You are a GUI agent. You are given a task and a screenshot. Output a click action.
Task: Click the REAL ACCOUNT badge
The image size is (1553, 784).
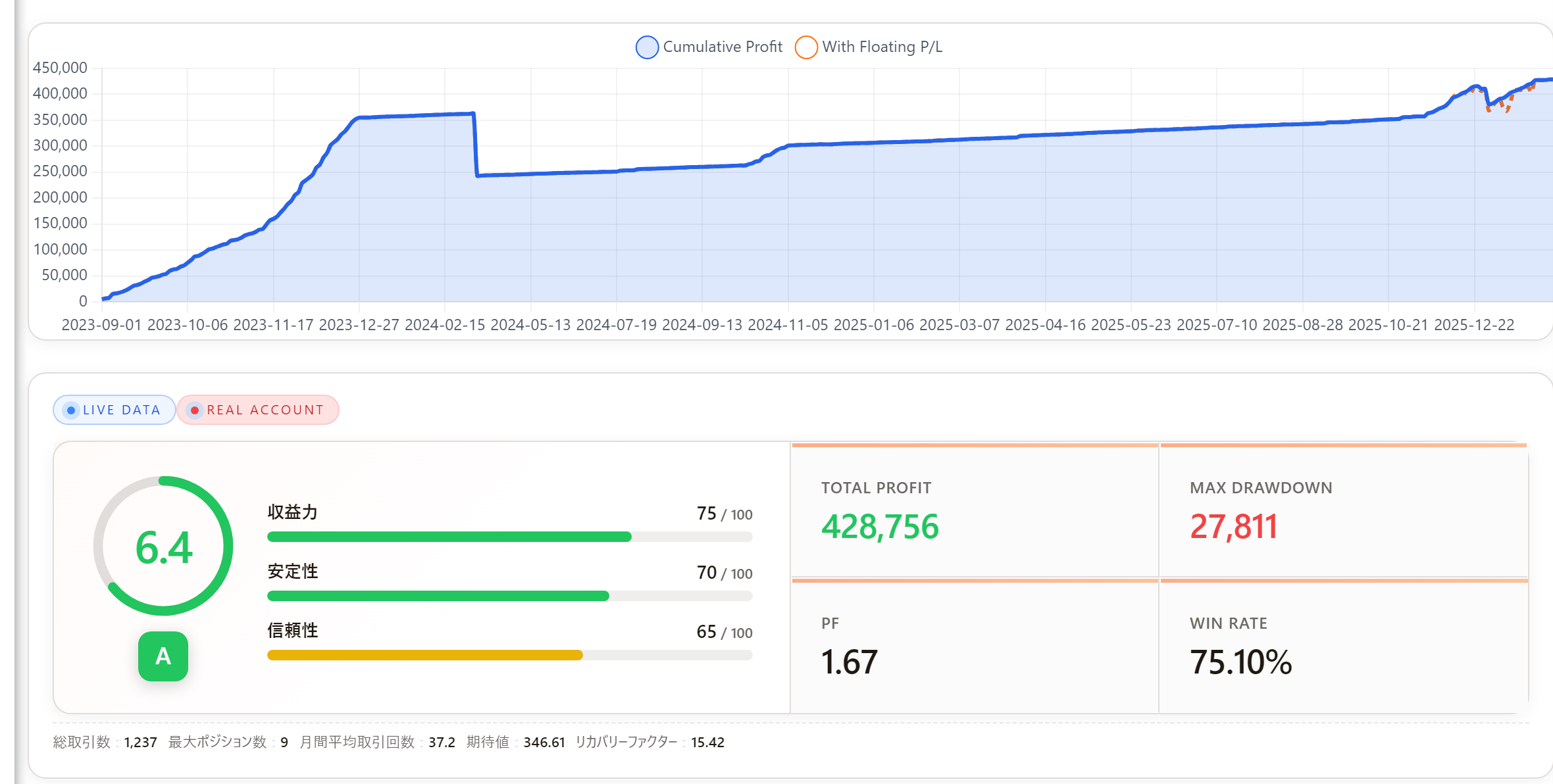(x=258, y=410)
